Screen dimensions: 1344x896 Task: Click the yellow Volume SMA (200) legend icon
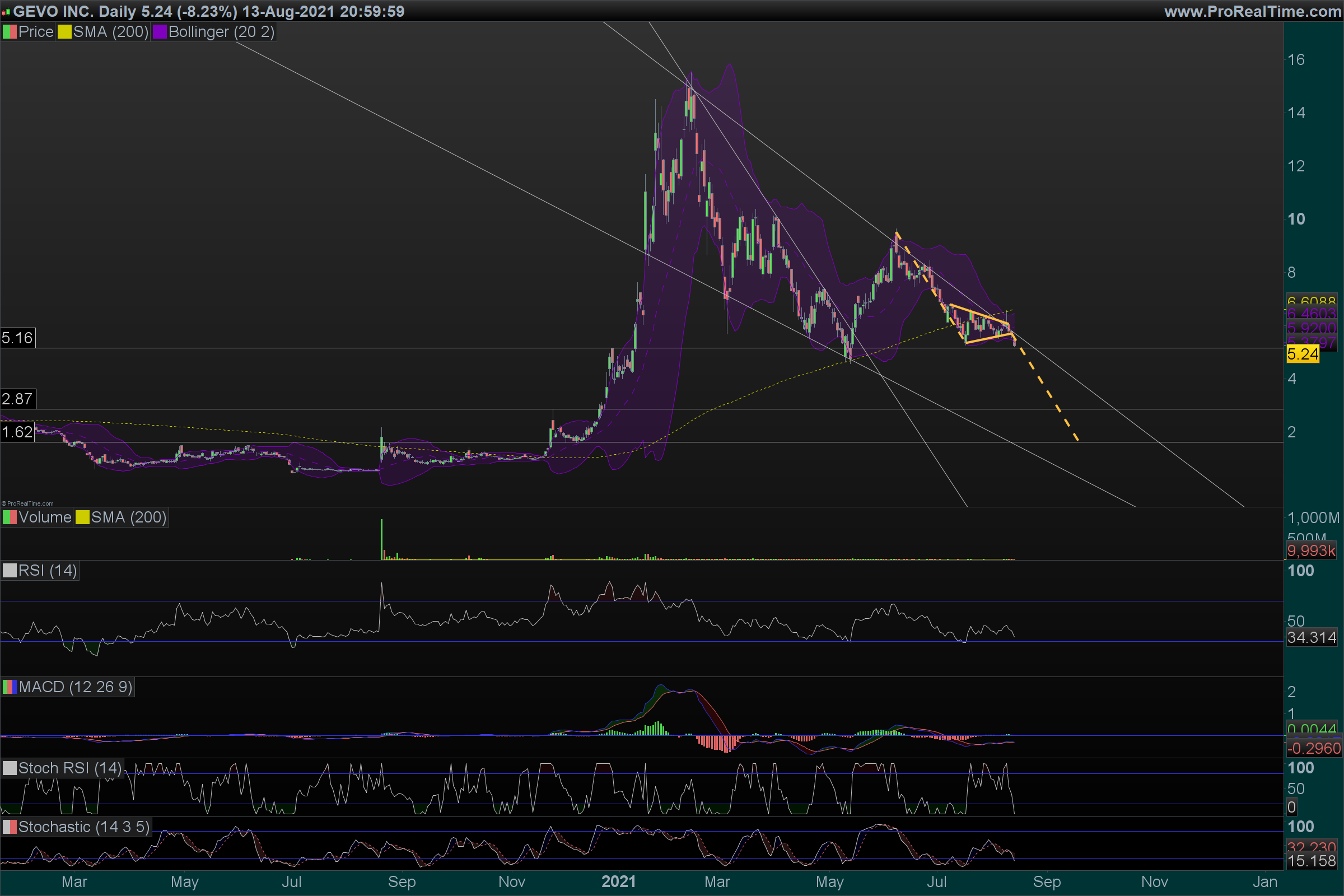[82, 517]
